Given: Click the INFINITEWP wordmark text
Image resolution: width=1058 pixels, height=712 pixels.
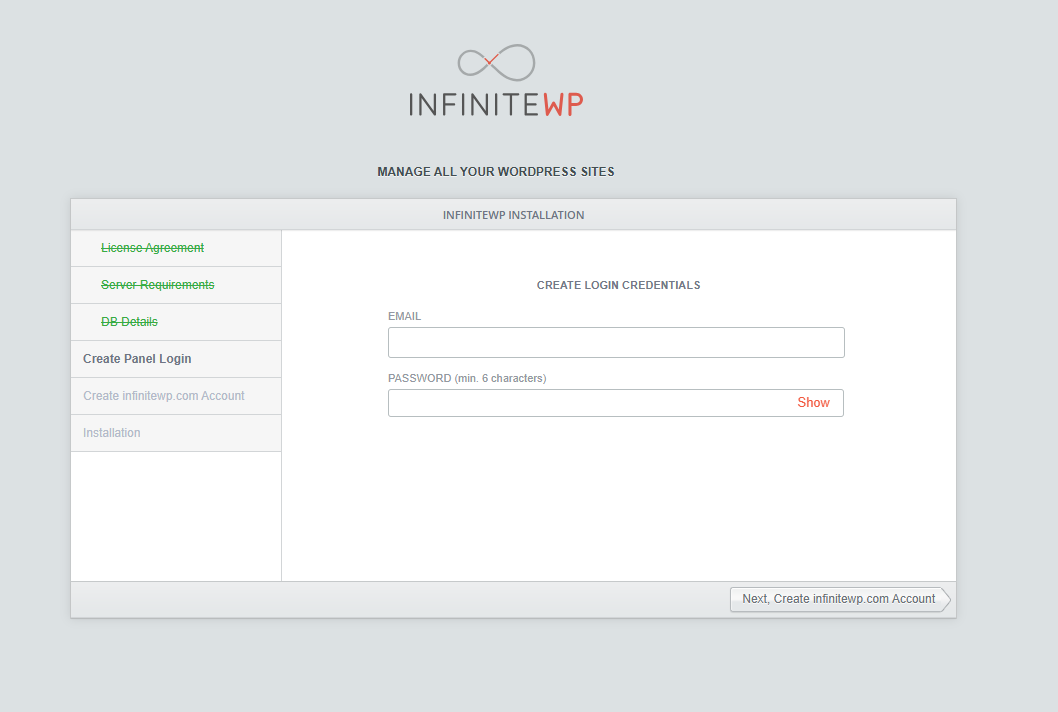Looking at the screenshot, I should point(496,105).
